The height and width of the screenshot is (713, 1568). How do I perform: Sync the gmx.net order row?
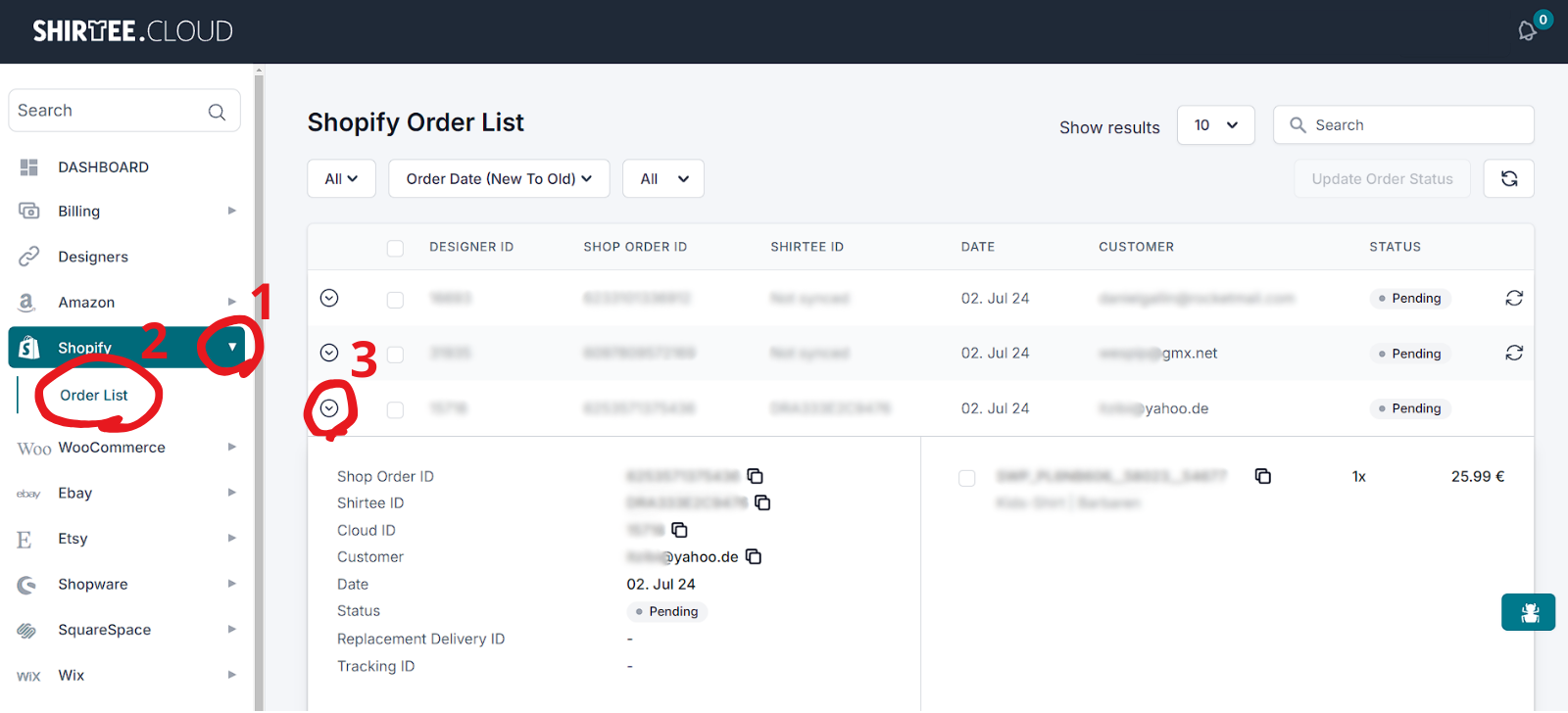tap(1514, 353)
